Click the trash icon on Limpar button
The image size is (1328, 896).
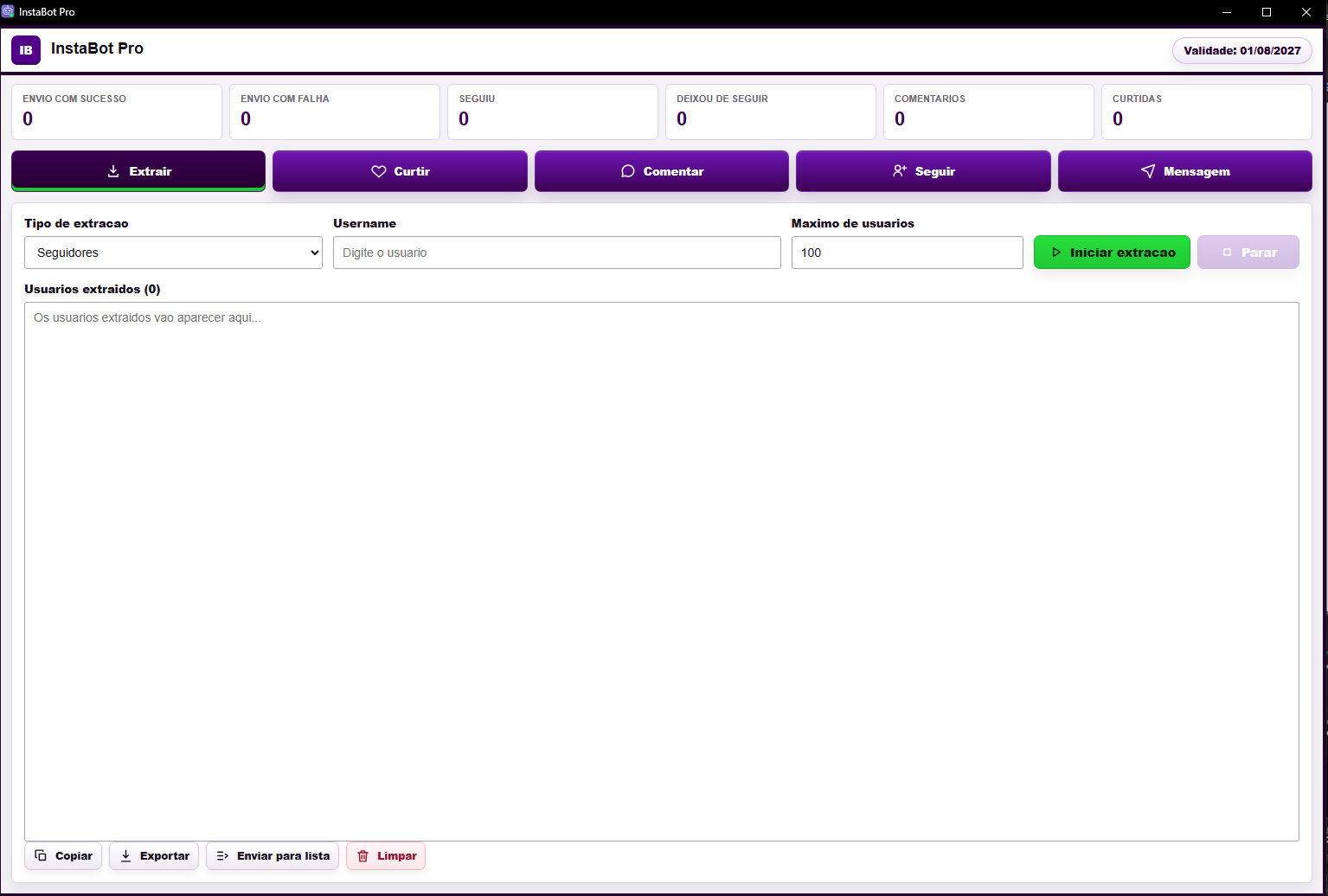pyautogui.click(x=363, y=856)
